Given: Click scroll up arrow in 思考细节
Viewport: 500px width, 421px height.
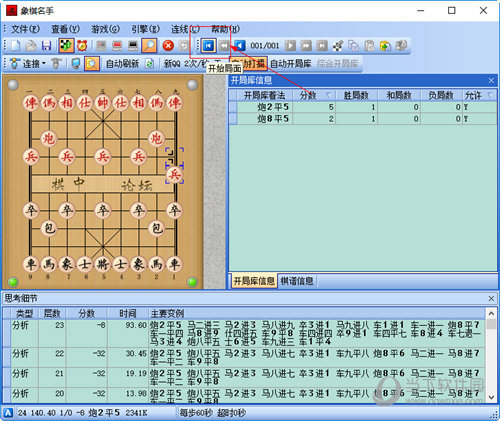Looking at the screenshot, I should coord(491,313).
